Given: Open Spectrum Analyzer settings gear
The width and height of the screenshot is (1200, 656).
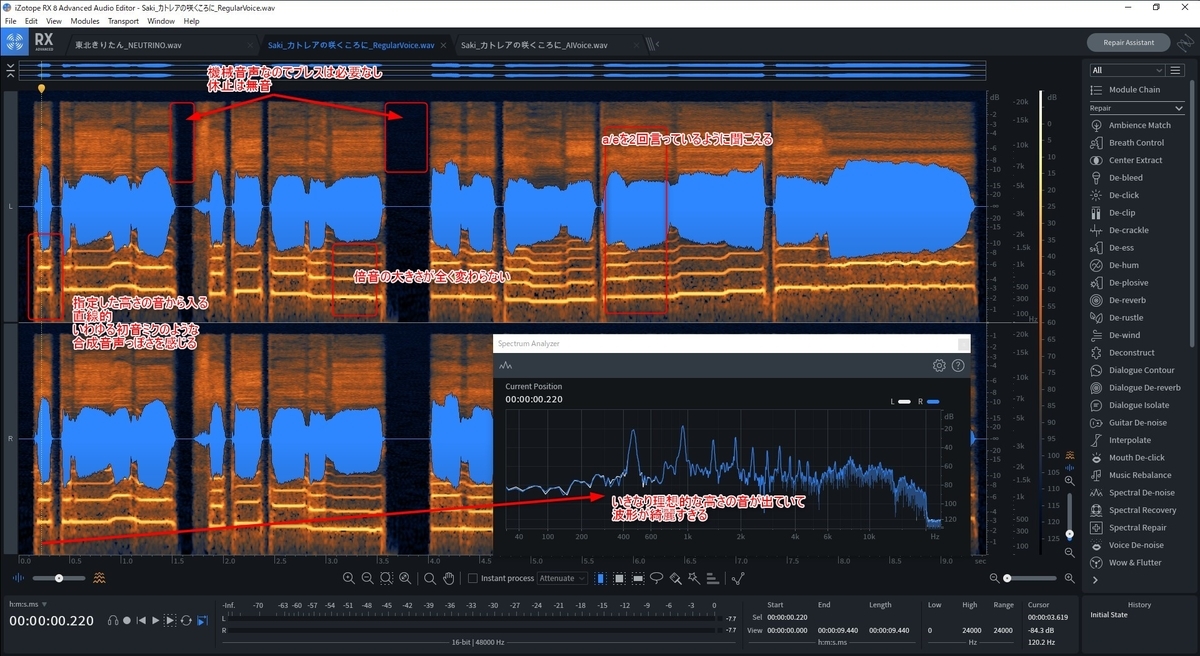Looking at the screenshot, I should click(939, 366).
